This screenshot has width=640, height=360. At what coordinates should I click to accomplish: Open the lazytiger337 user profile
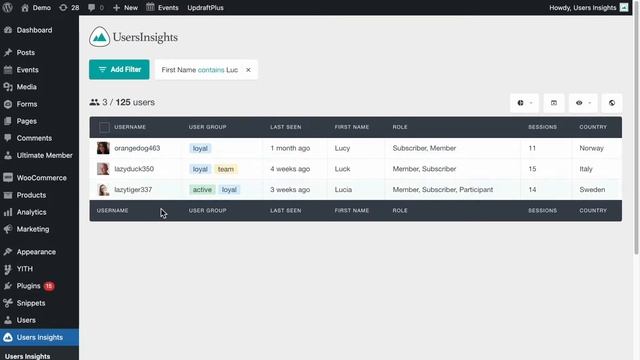133,190
